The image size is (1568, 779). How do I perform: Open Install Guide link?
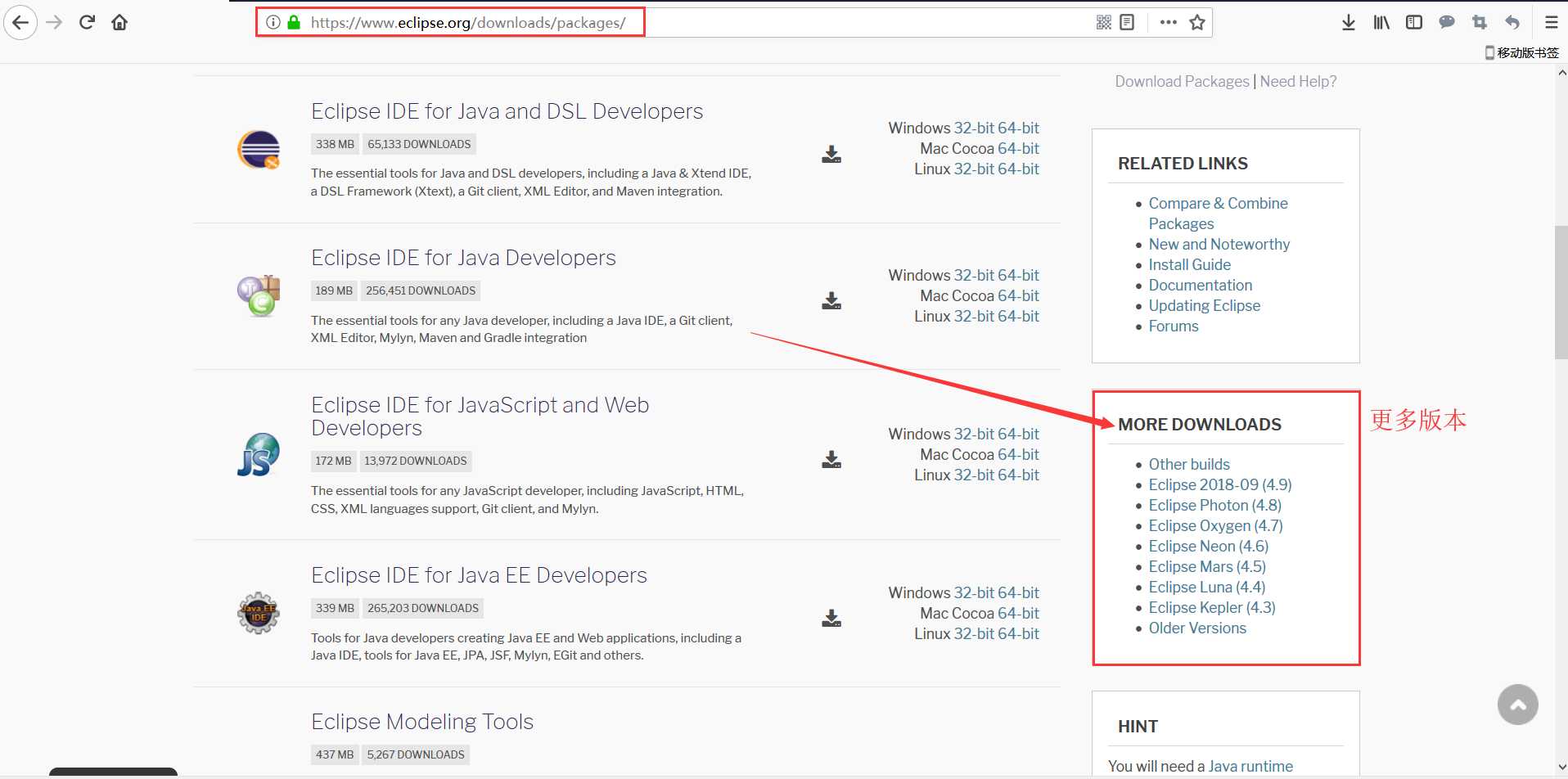coord(1189,264)
